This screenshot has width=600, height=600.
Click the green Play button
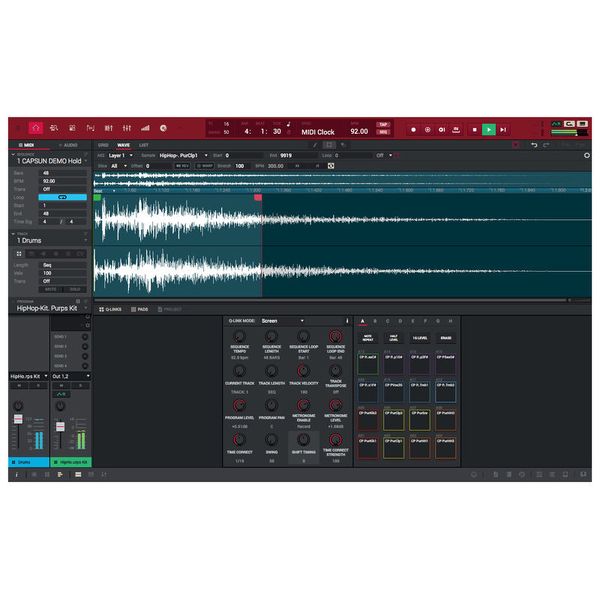[x=489, y=130]
